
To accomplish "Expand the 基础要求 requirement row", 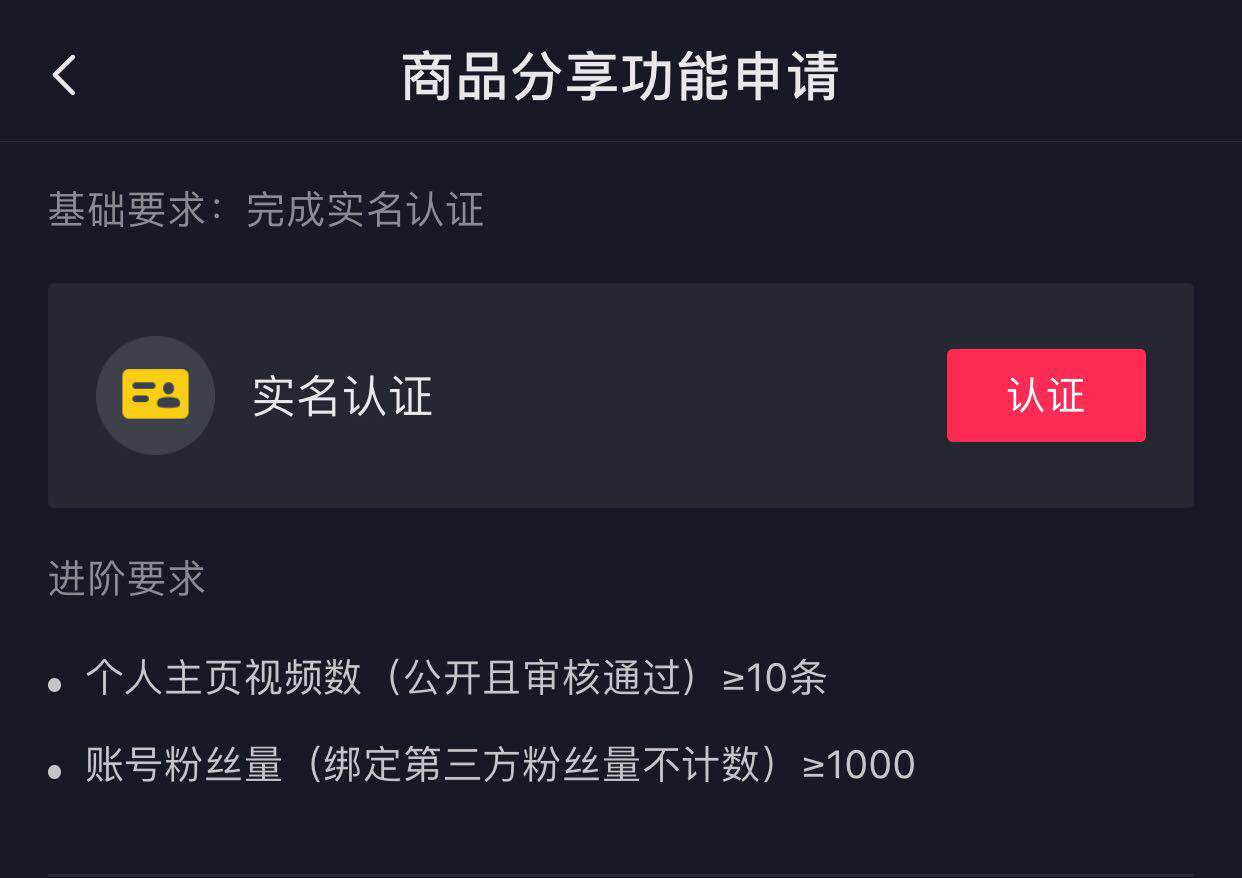I will (265, 210).
